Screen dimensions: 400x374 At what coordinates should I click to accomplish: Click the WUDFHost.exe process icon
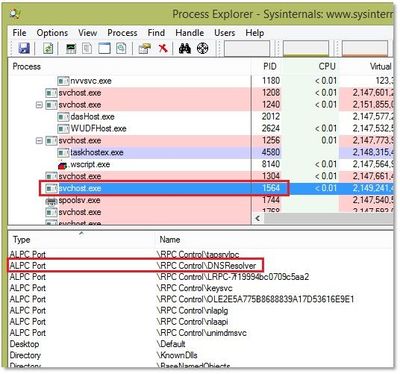point(63,129)
